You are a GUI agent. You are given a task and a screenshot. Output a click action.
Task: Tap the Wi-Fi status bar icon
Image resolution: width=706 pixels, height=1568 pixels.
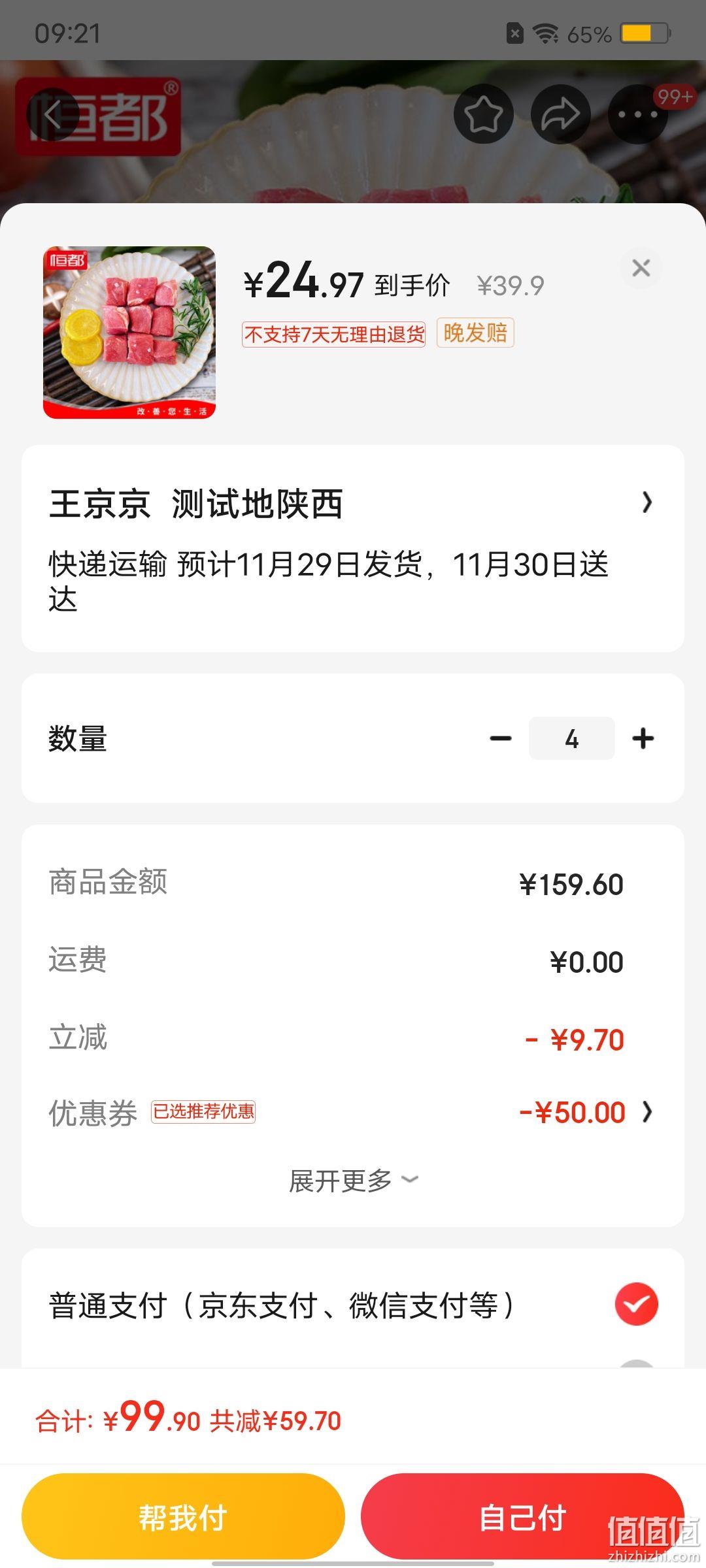click(545, 33)
